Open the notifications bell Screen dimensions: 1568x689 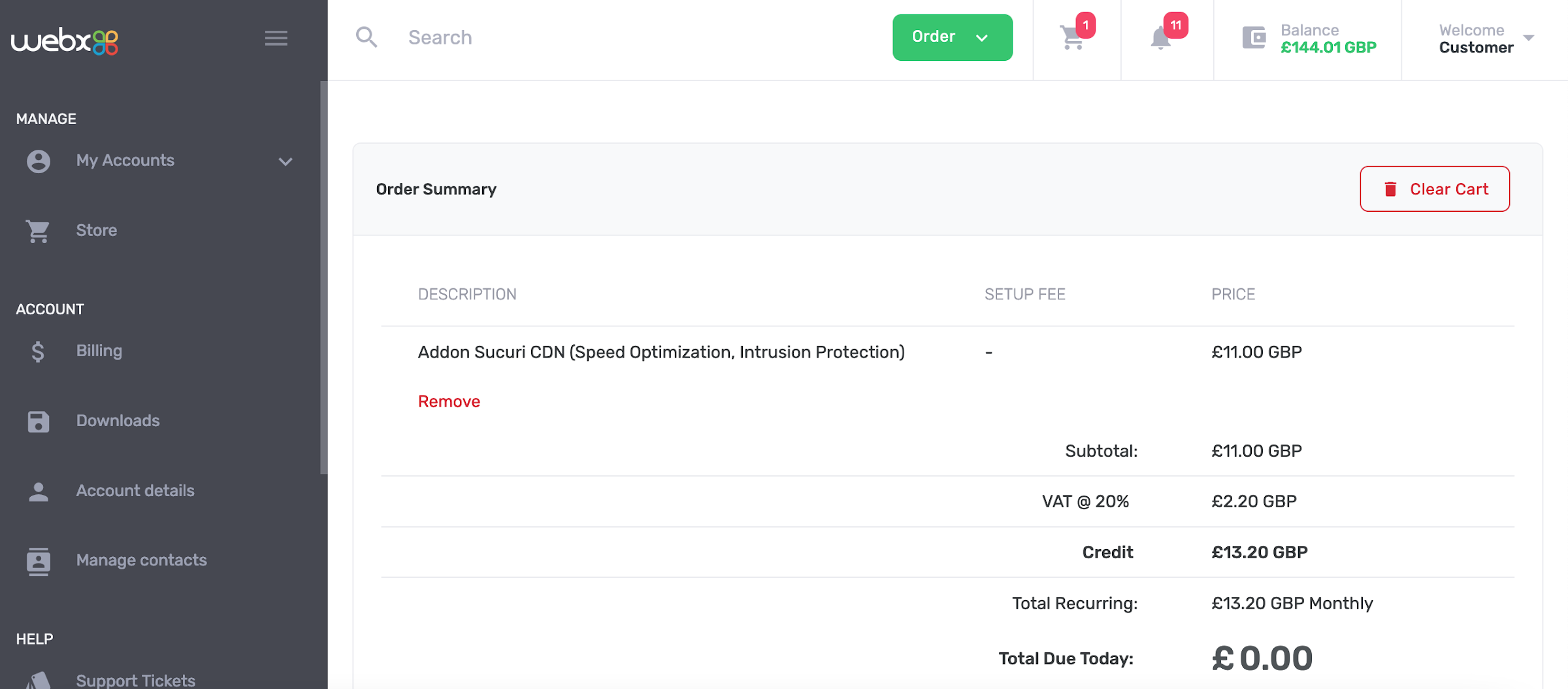point(1161,38)
